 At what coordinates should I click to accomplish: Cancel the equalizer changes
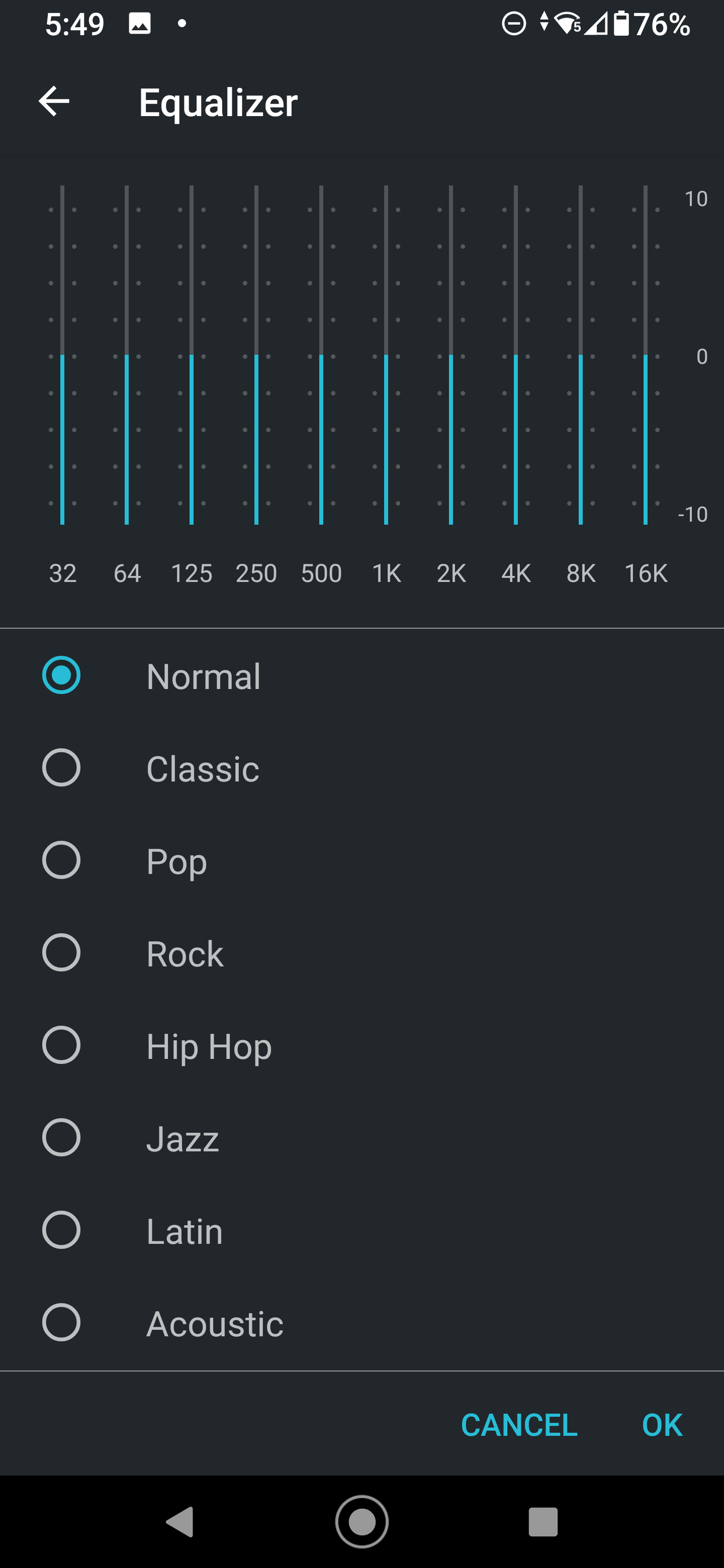tap(519, 1425)
